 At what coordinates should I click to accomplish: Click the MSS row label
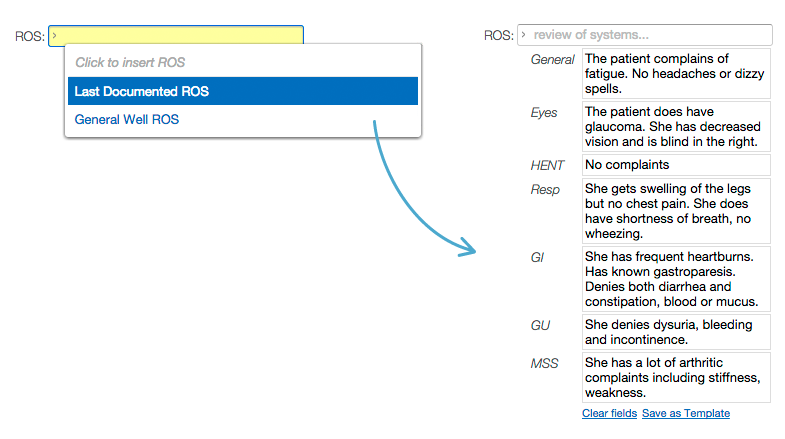pyautogui.click(x=544, y=363)
